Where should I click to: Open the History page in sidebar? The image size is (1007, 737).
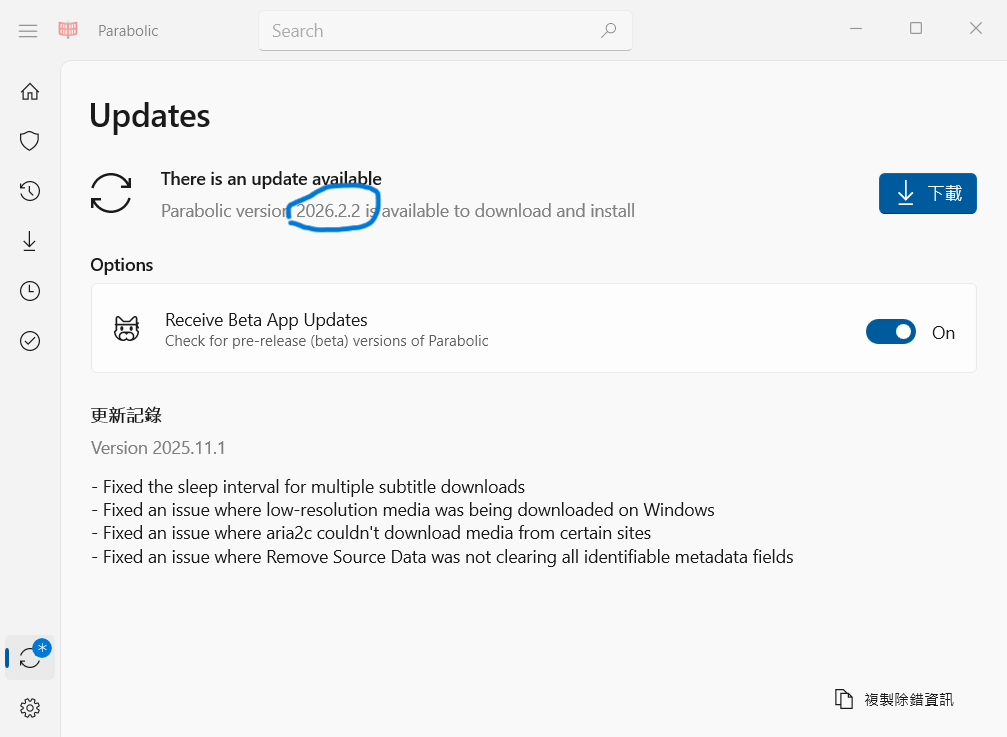(x=30, y=191)
